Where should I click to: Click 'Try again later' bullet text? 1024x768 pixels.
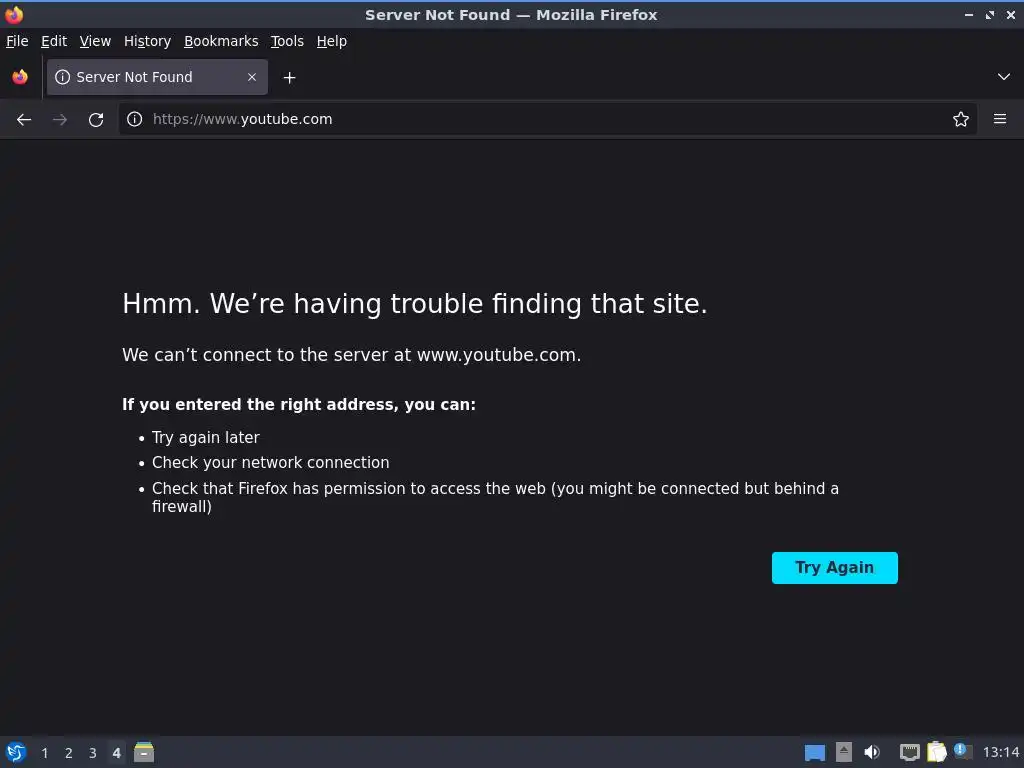pos(206,438)
